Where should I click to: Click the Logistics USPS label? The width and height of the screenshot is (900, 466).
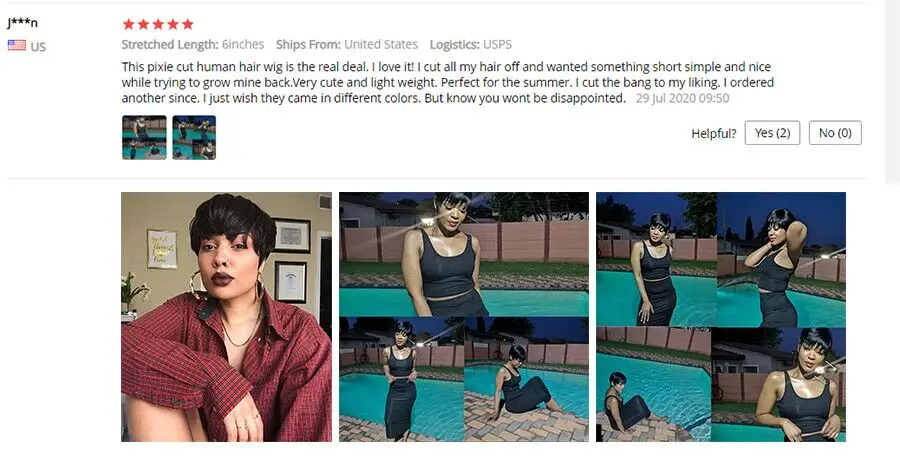pos(471,45)
